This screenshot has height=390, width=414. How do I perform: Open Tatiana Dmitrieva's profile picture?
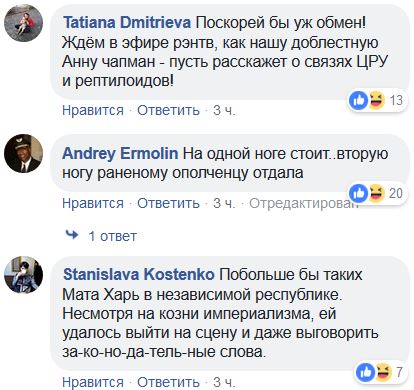[x=23, y=23]
